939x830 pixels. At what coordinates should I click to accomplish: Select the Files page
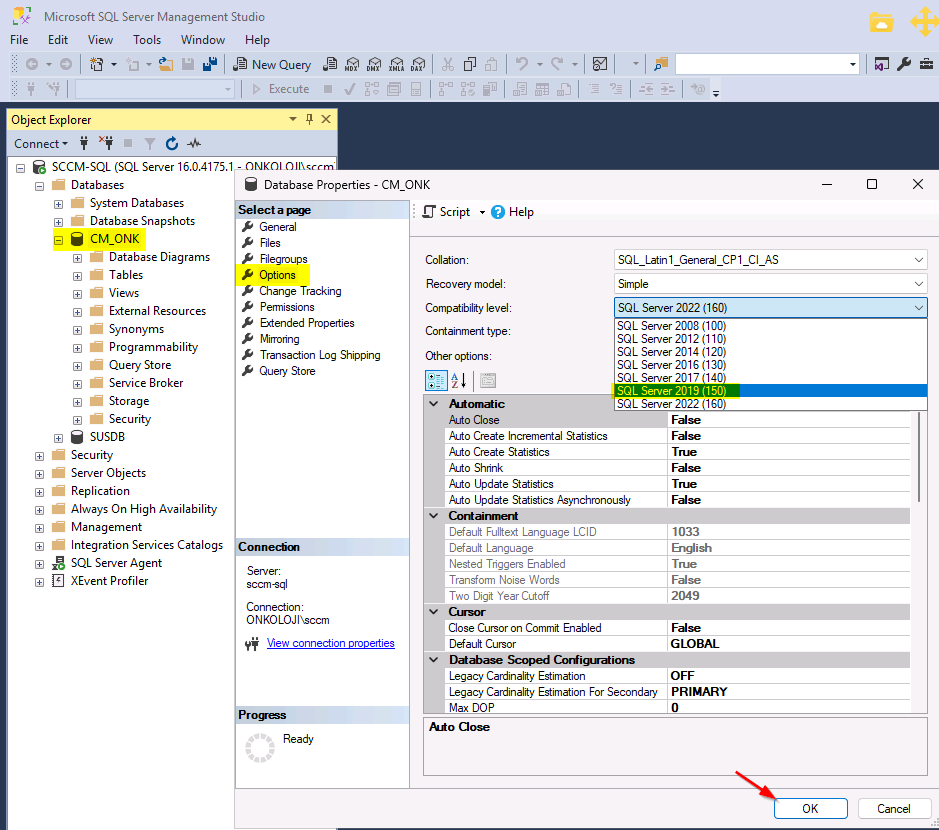click(269, 243)
